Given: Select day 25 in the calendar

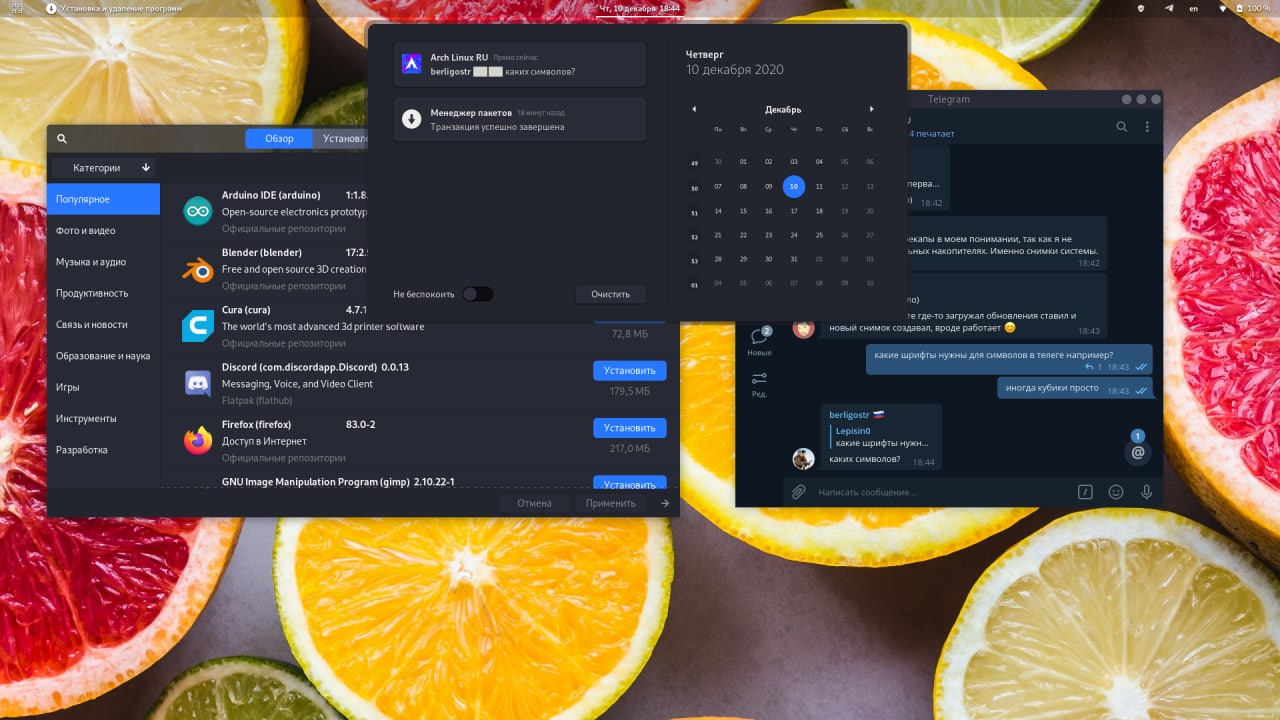Looking at the screenshot, I should coord(819,235).
